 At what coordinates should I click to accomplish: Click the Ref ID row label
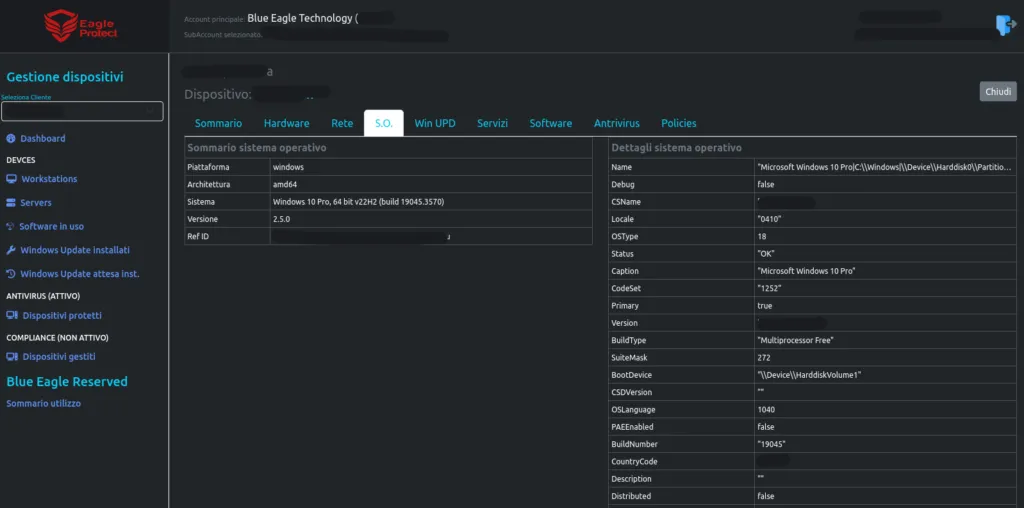coord(198,236)
